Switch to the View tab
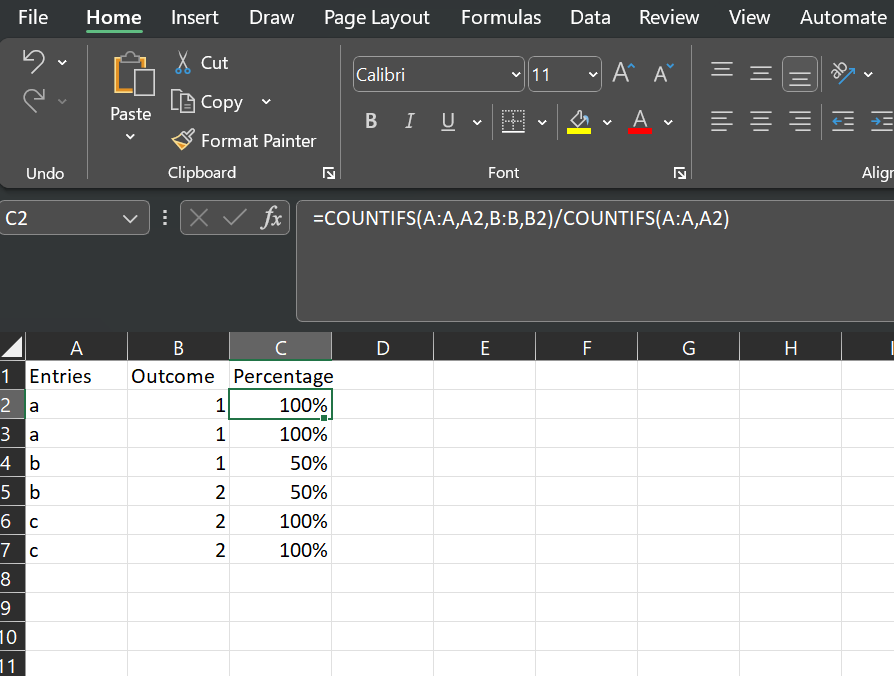This screenshot has height=676, width=894. pyautogui.click(x=749, y=18)
